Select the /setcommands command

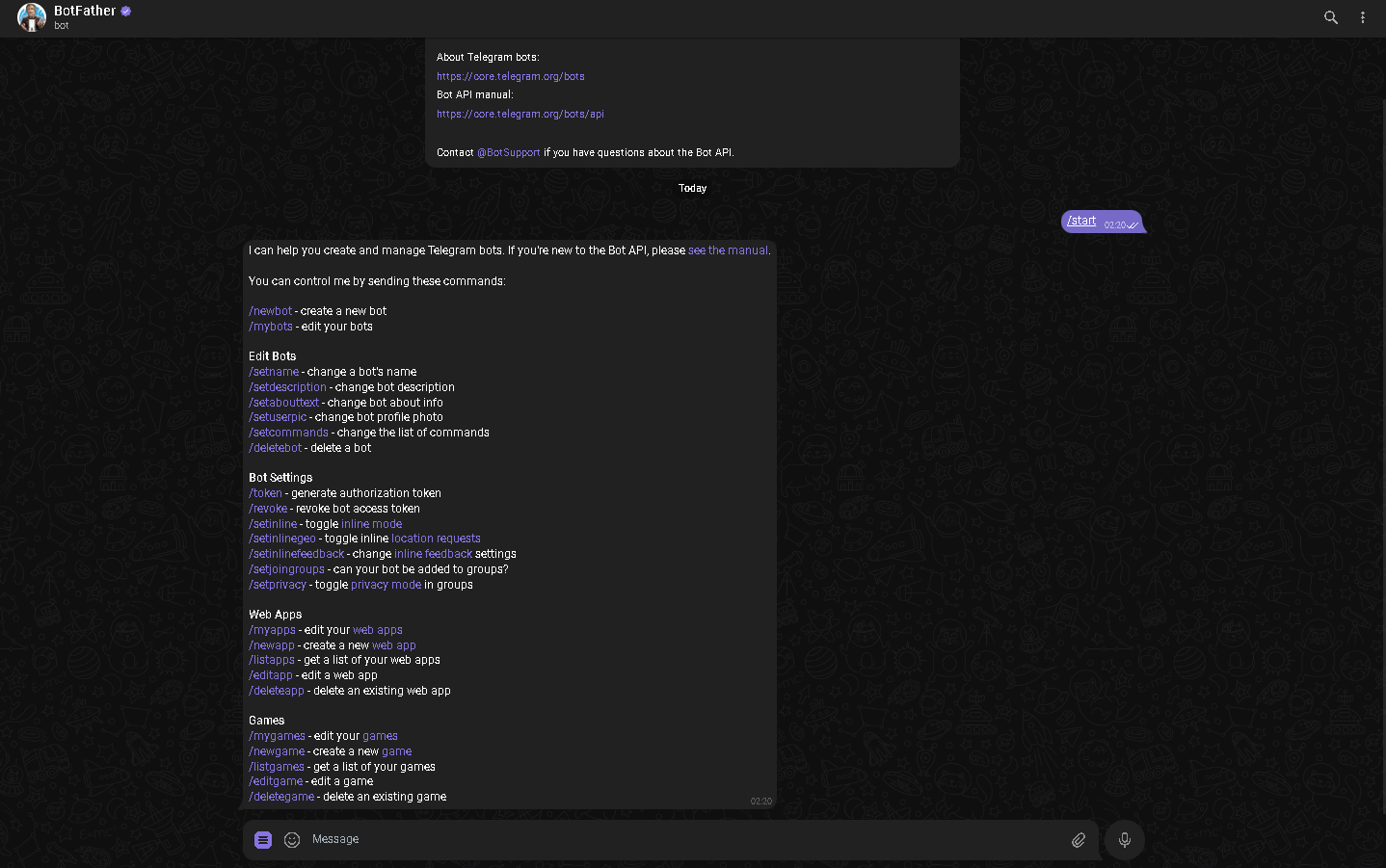[x=289, y=433]
